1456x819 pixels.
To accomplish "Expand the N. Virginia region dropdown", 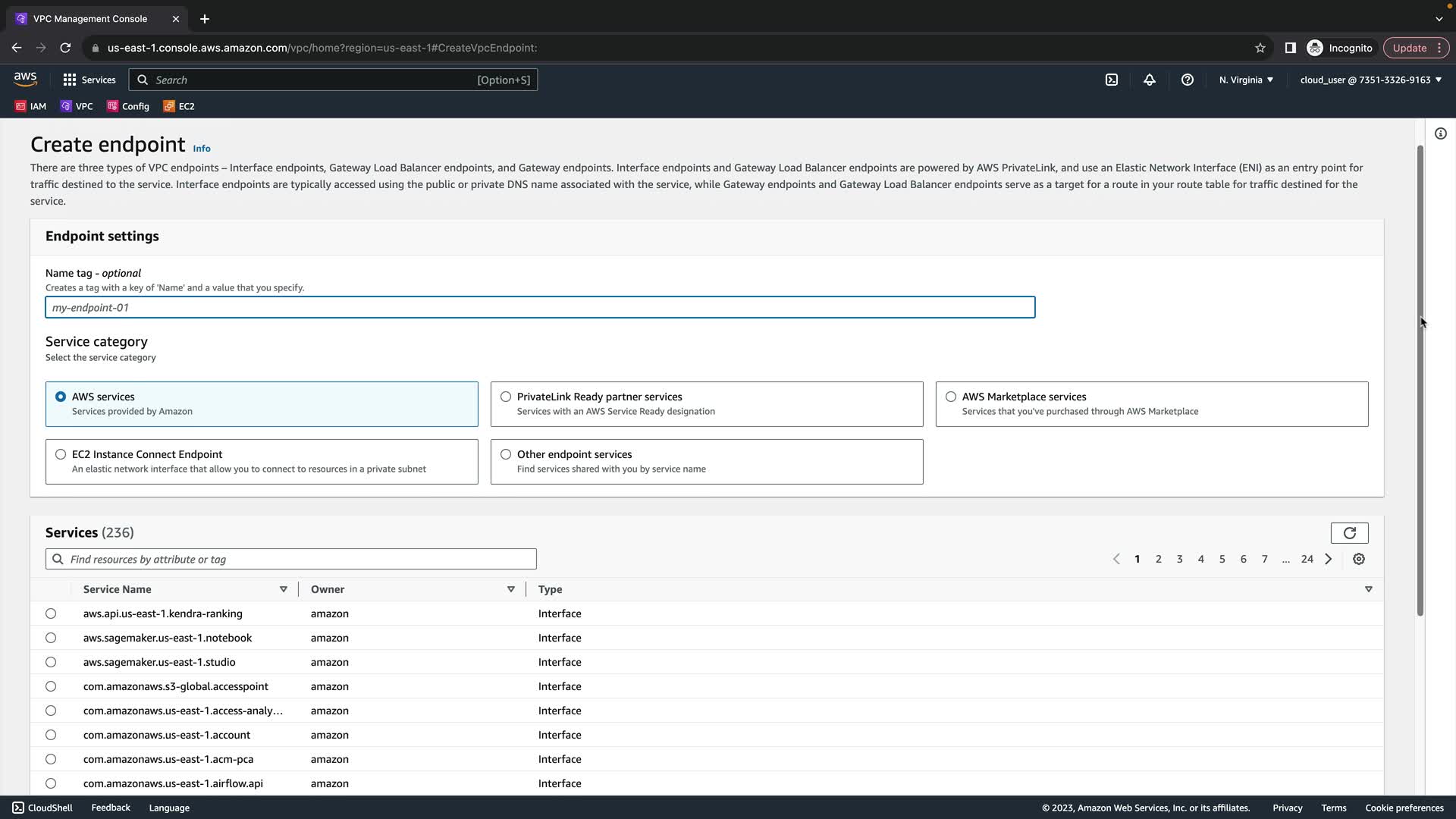I will pyautogui.click(x=1246, y=80).
